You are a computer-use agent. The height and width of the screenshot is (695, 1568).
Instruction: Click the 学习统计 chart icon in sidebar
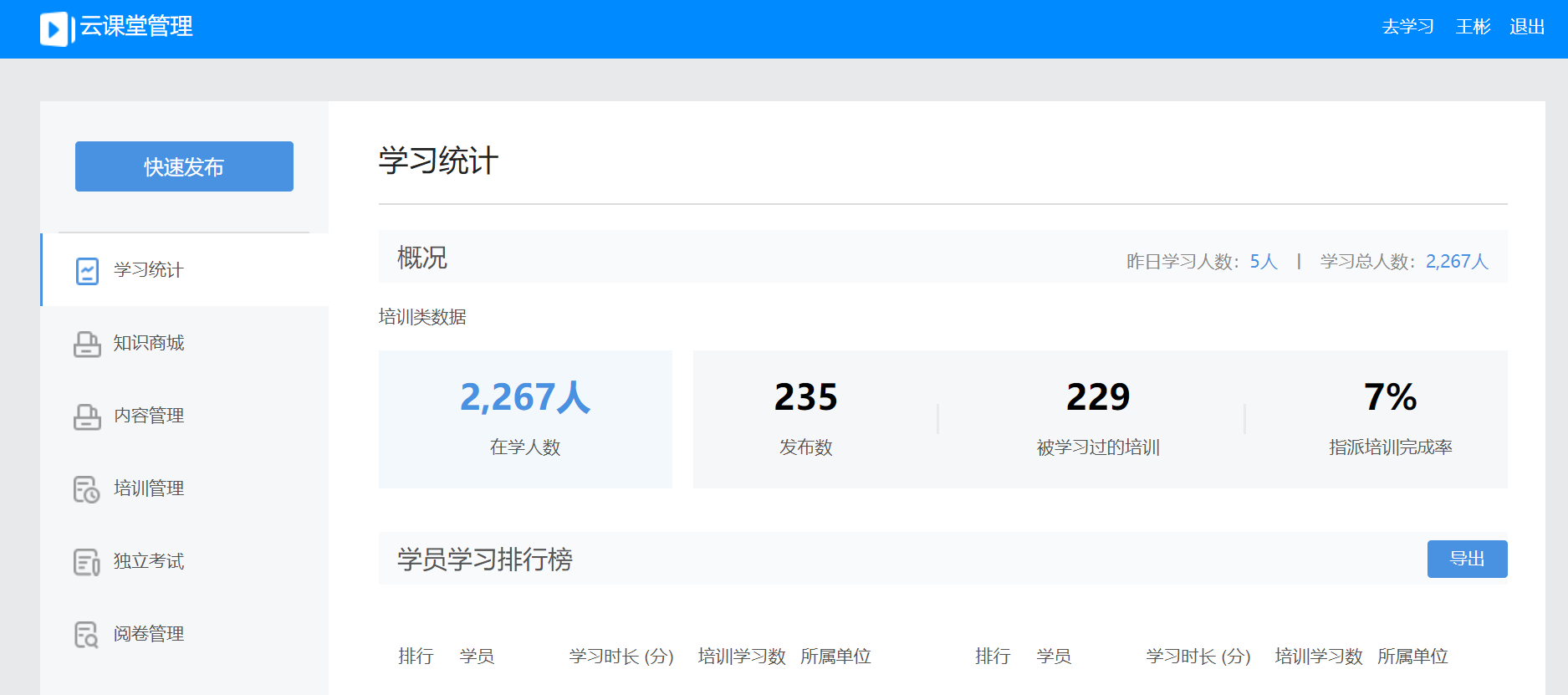87,271
